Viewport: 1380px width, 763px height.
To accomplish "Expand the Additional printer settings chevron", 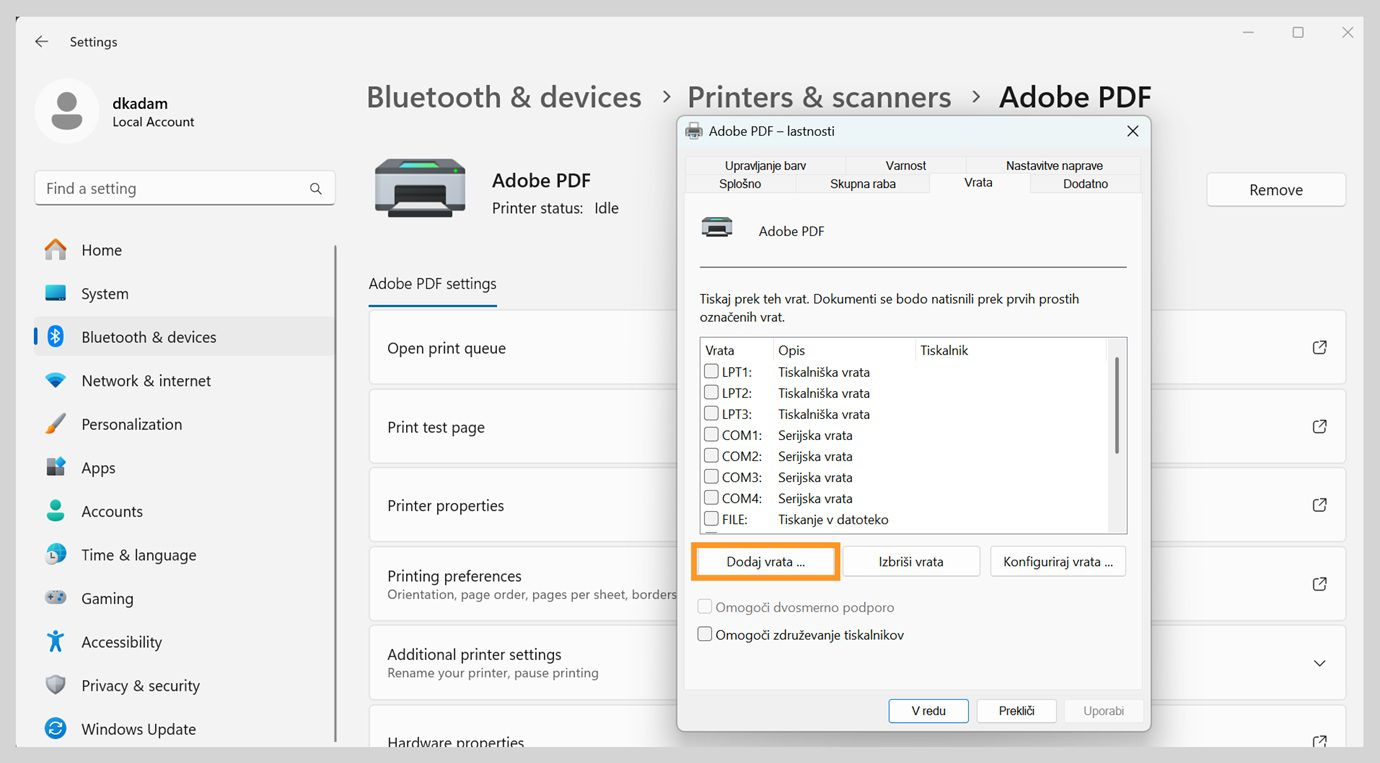I will click(1319, 664).
